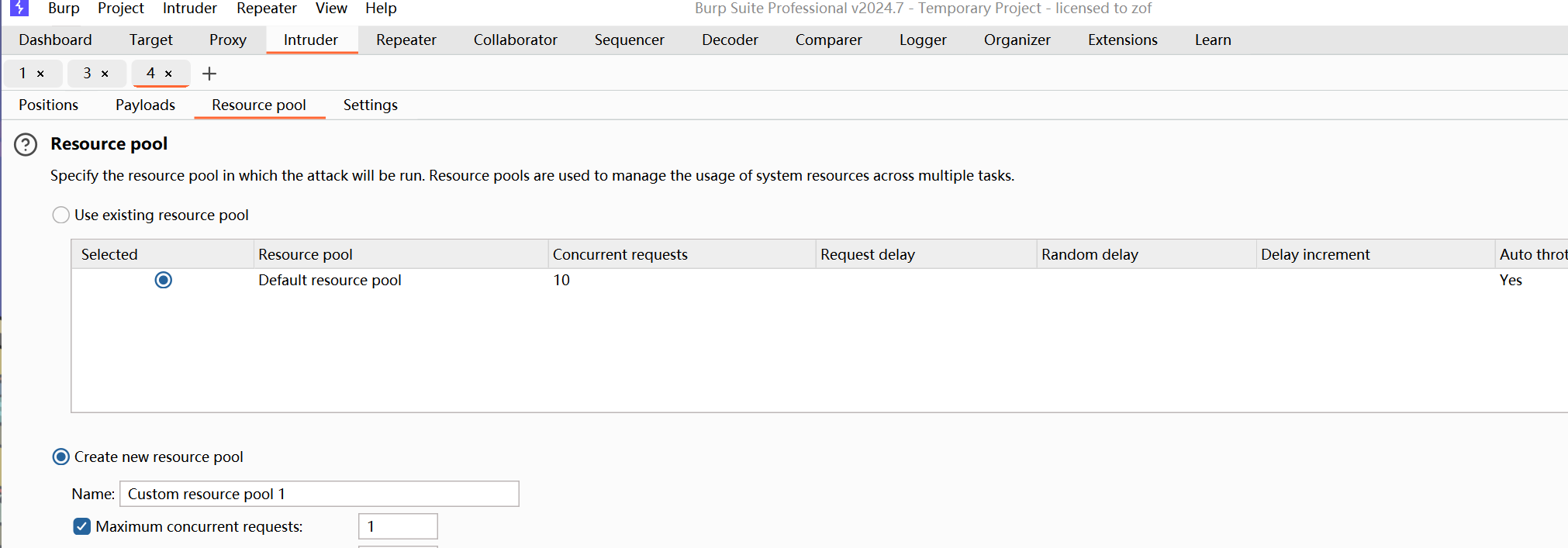The height and width of the screenshot is (548, 1568).
Task: Go to the Organizer tab
Action: 1017,40
